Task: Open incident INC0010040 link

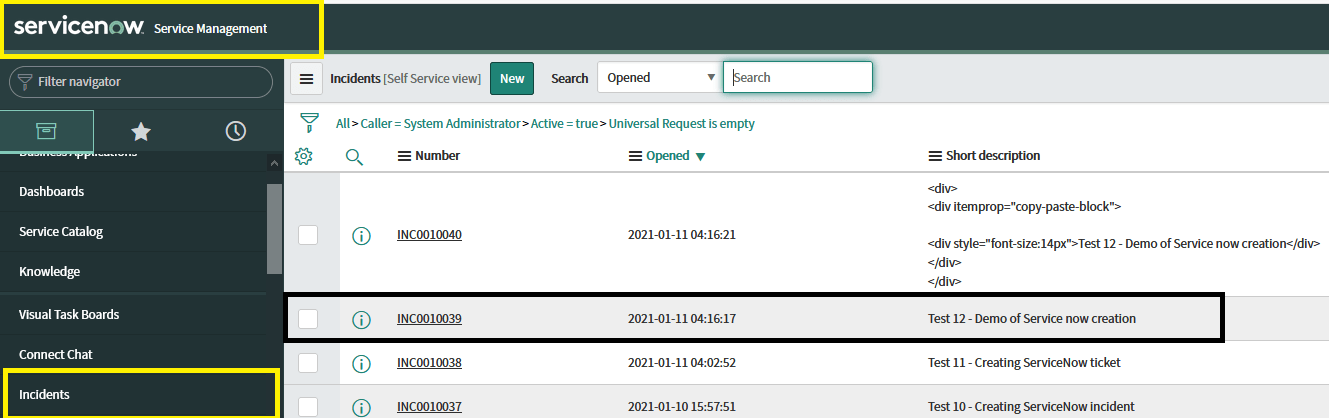Action: (429, 235)
